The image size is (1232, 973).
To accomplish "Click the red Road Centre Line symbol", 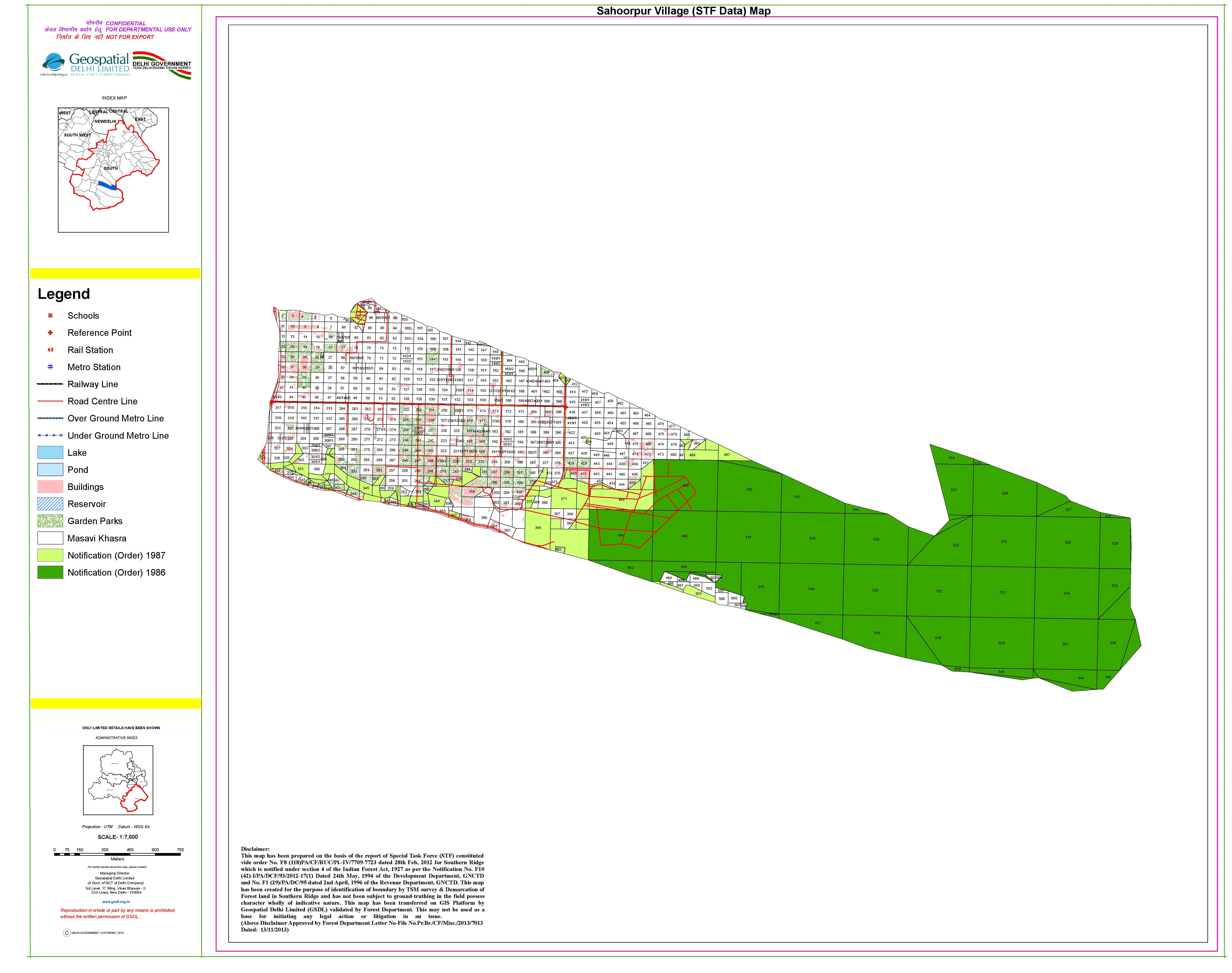I will click(x=50, y=401).
